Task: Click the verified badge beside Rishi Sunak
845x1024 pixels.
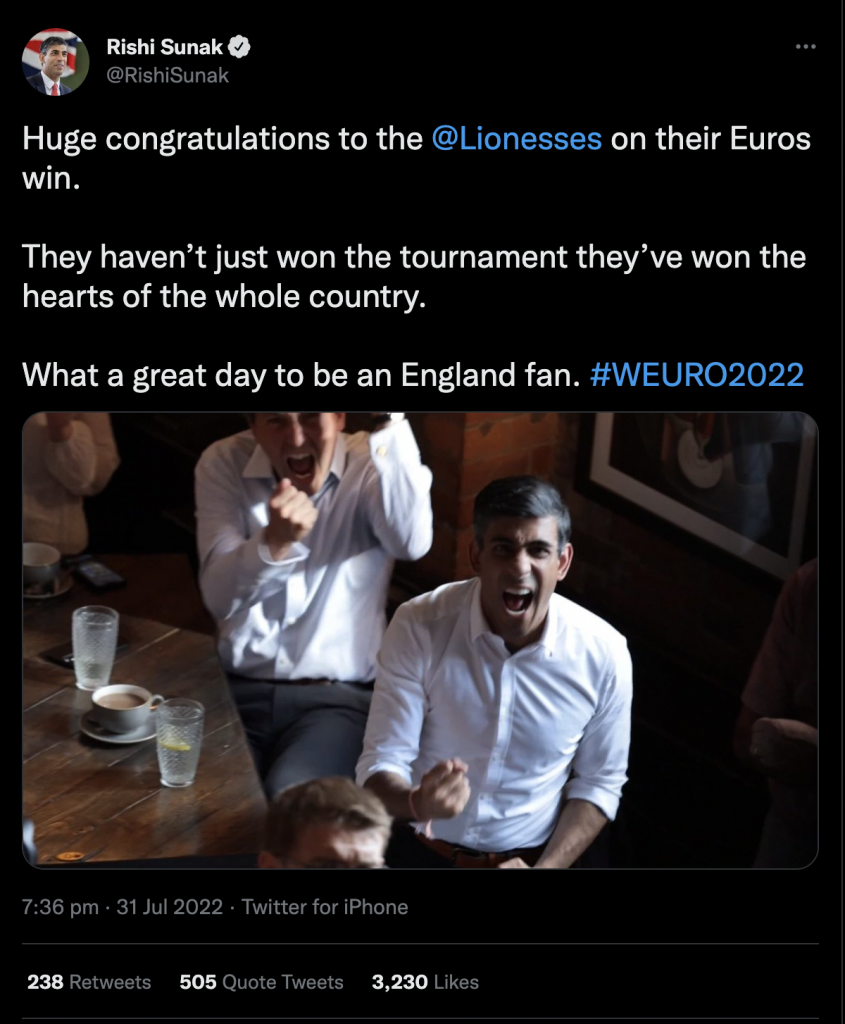Action: coord(240,47)
